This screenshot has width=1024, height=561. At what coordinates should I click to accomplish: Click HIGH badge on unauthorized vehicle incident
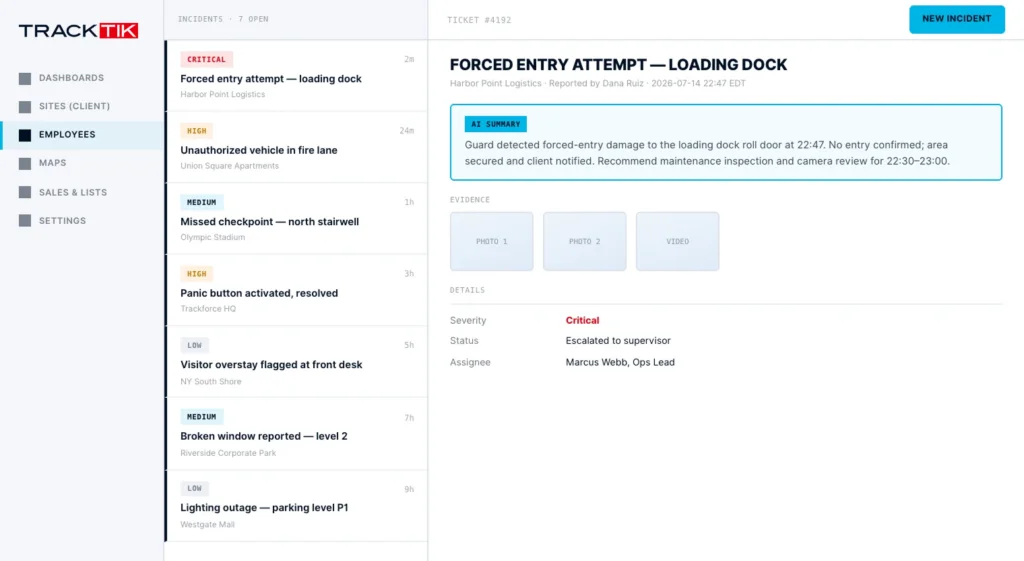(x=197, y=131)
